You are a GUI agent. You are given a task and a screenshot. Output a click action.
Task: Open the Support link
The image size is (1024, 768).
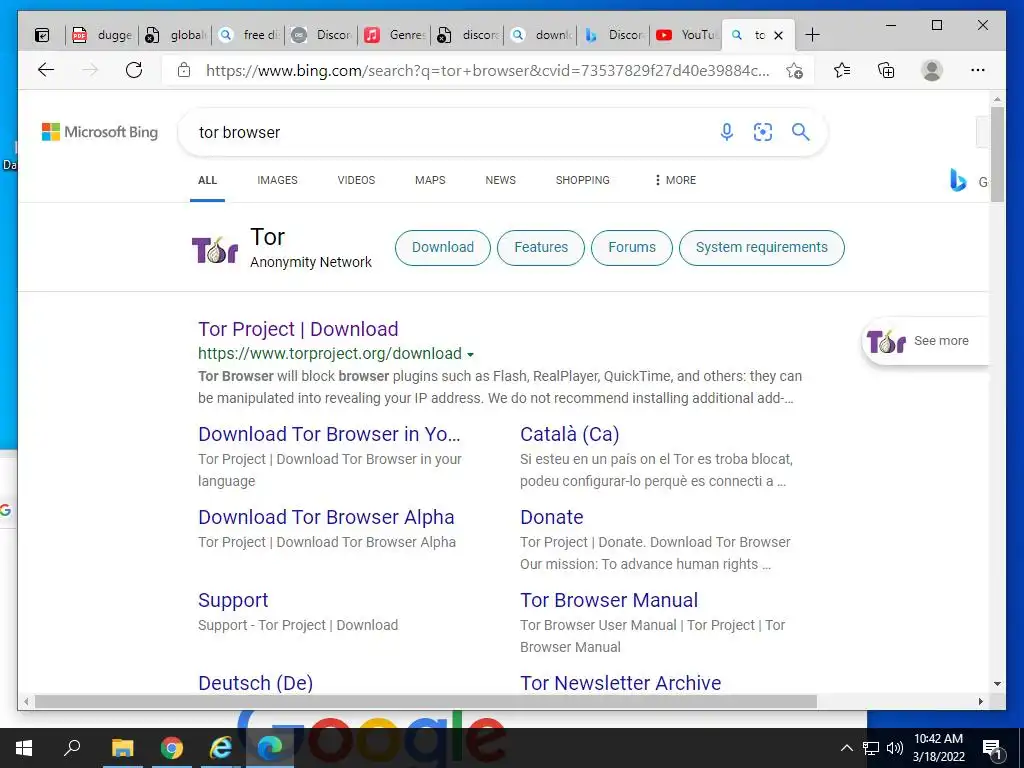(x=233, y=600)
